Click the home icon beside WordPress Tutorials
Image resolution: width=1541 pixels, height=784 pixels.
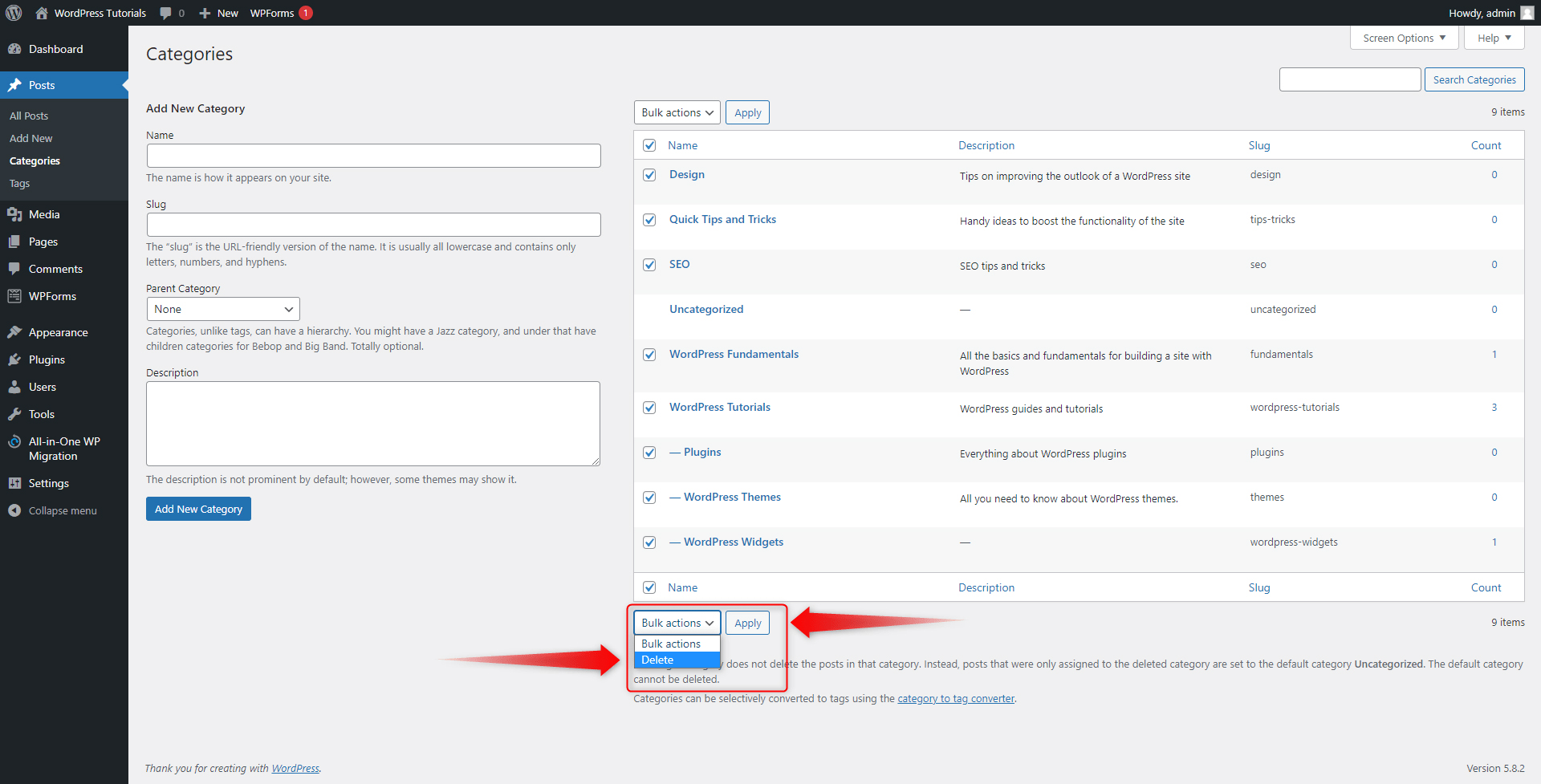42,13
